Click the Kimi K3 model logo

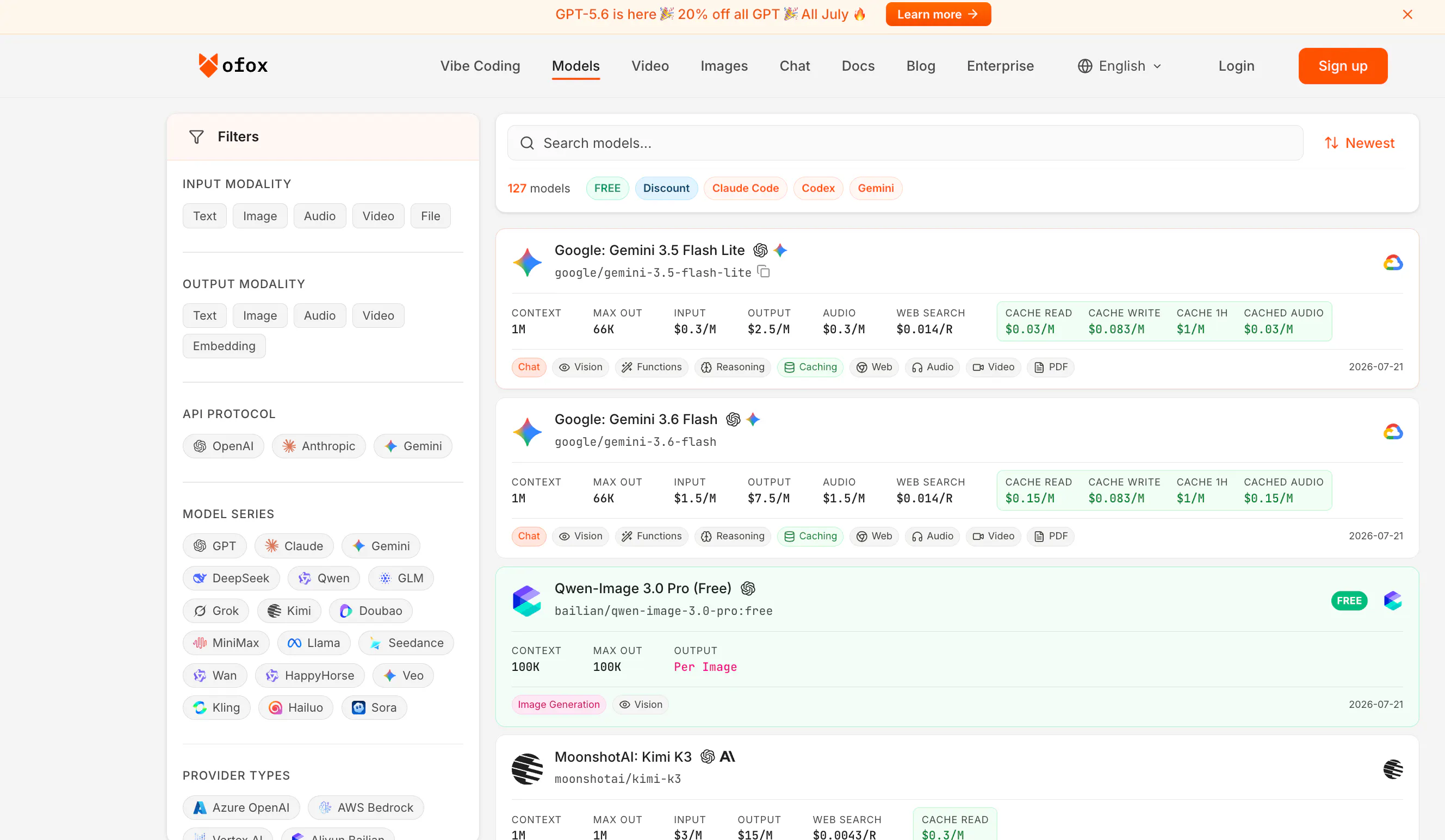tap(527, 769)
